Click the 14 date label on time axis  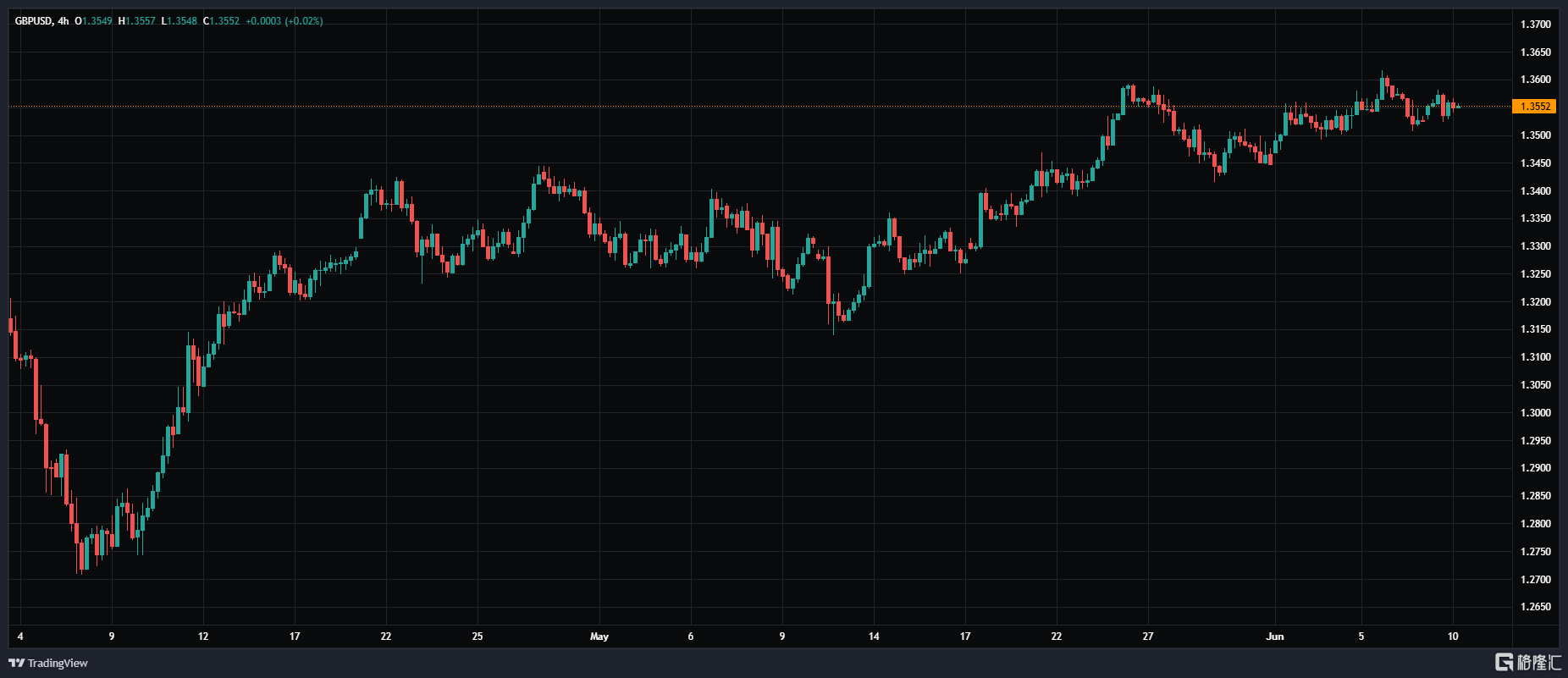coord(874,637)
